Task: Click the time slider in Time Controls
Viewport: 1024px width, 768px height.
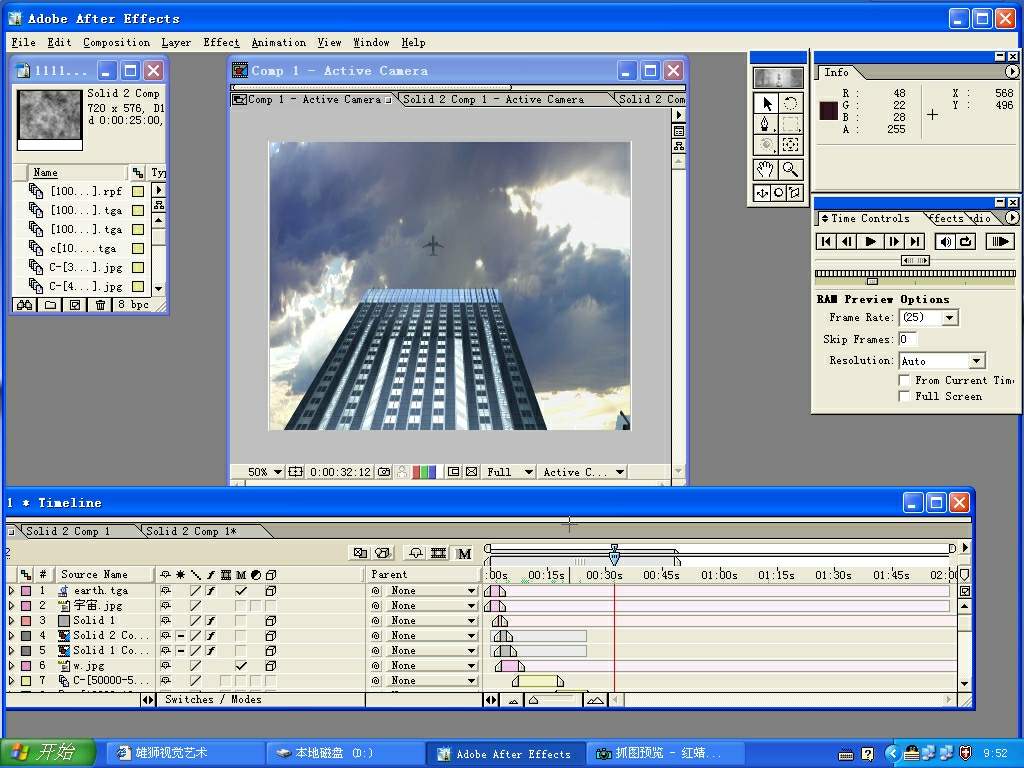Action: 872,281
